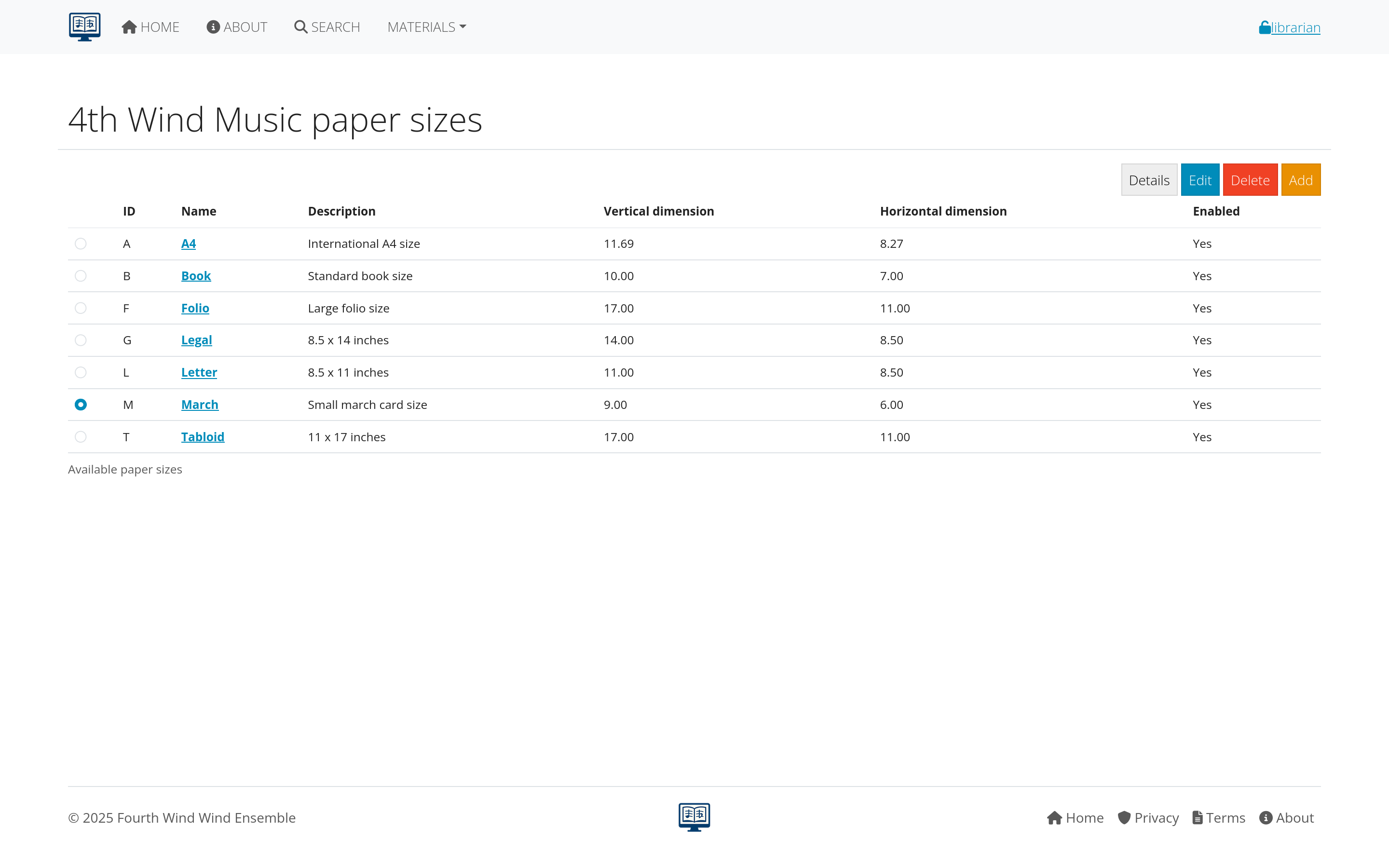Screen dimensions: 1389x868
Task: Select the radio button for the A4 row
Action: [x=81, y=244]
